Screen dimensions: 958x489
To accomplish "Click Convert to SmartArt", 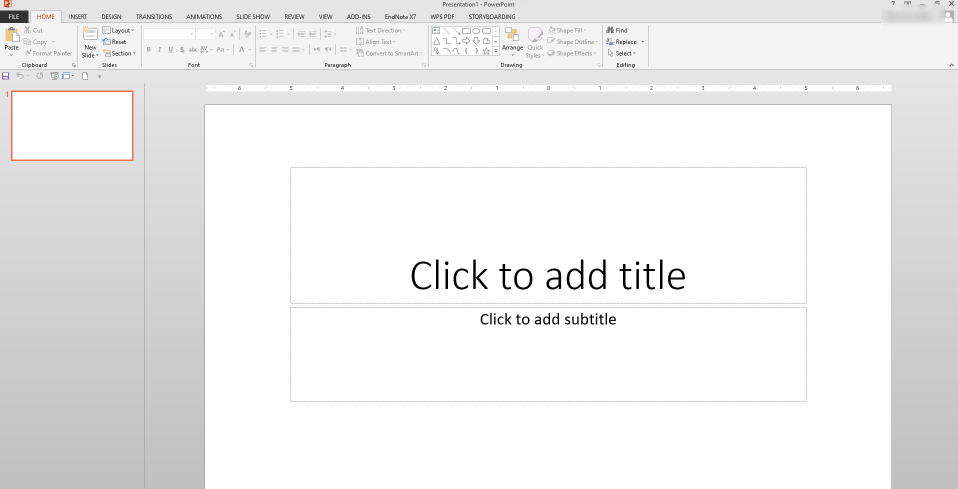I will tap(389, 53).
